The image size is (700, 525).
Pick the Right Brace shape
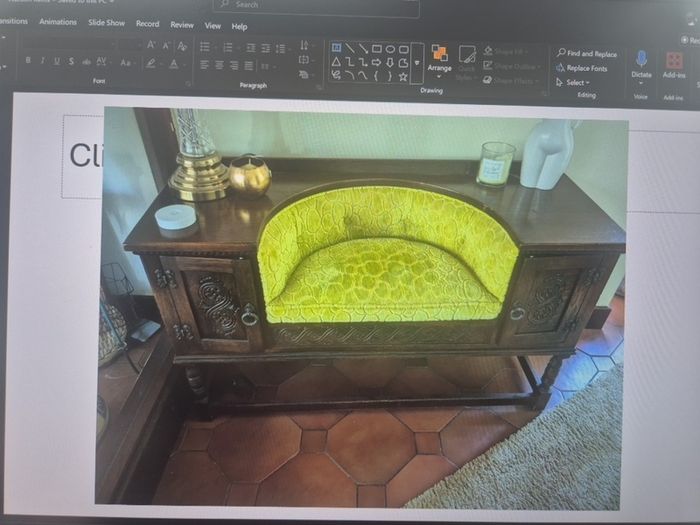point(390,77)
